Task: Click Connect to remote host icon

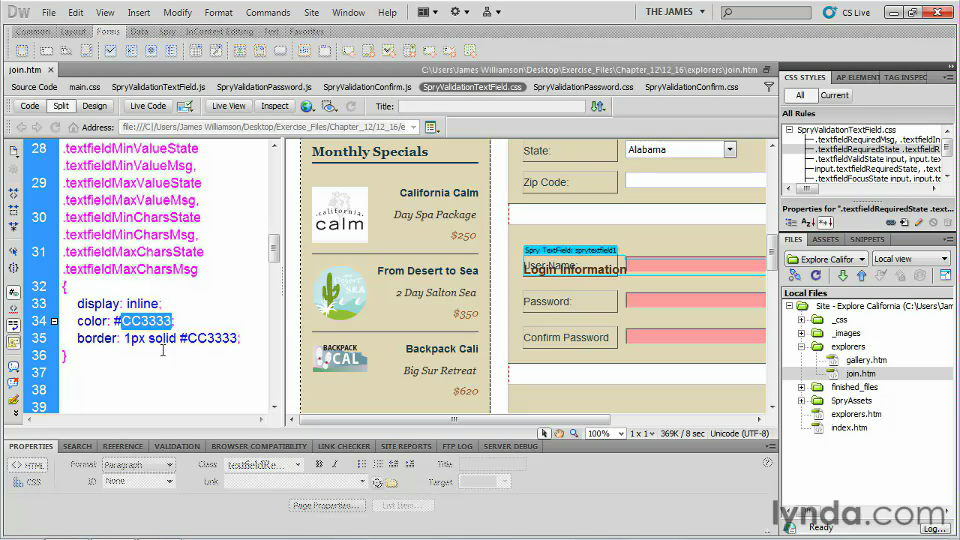Action: (x=795, y=276)
